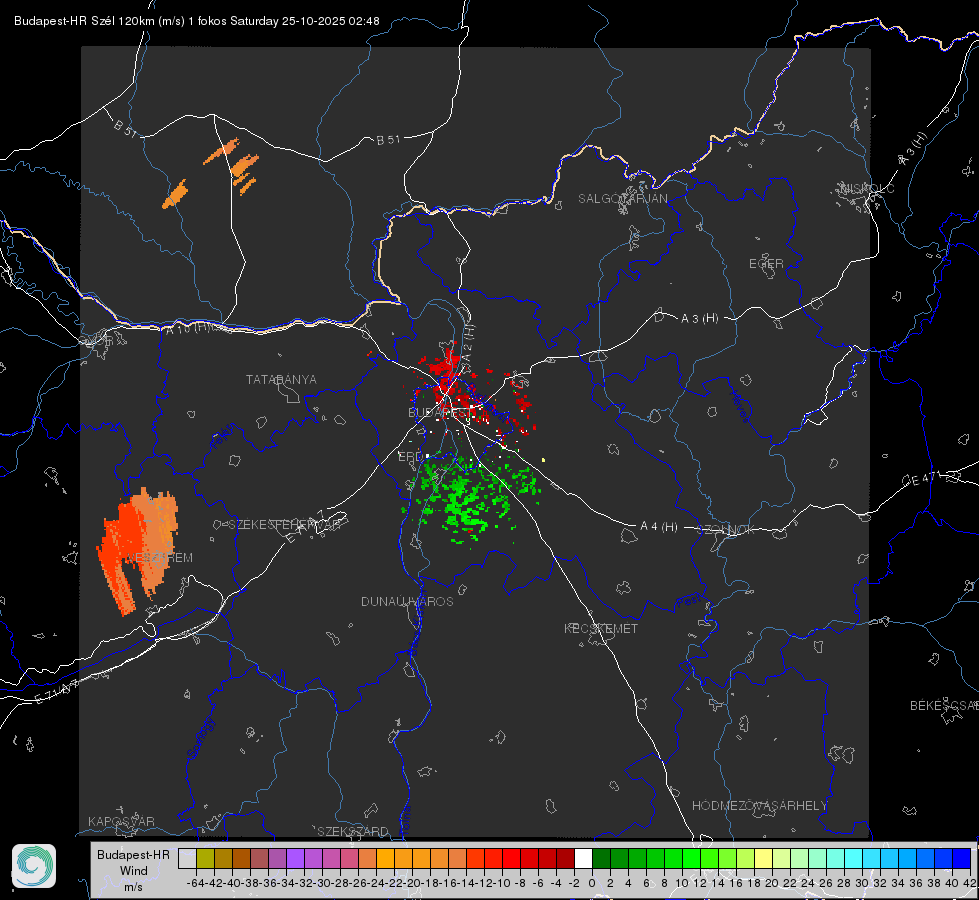Click the SZEKSZÁRD city label
The width and height of the screenshot is (979, 900).
(353, 831)
